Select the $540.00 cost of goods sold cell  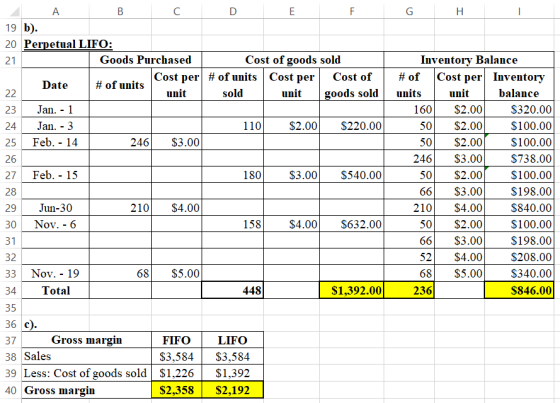(352, 175)
